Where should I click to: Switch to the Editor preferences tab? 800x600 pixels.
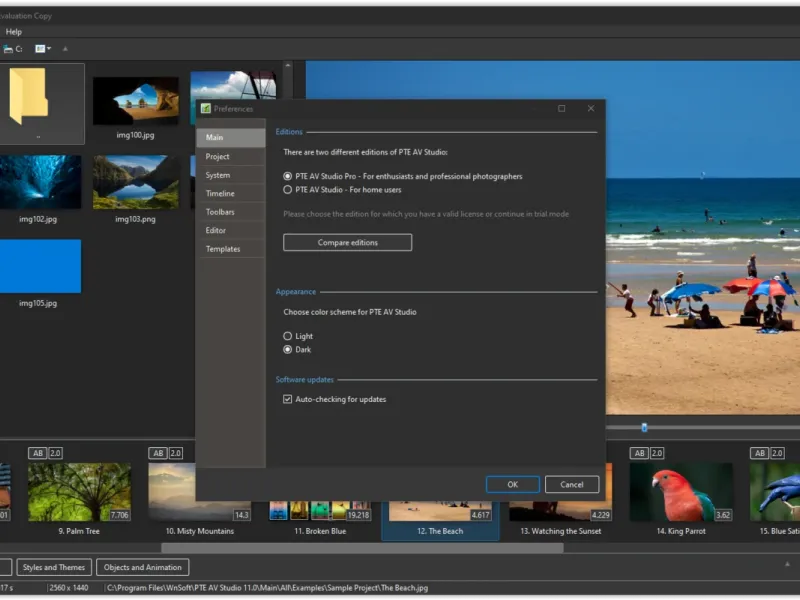pyautogui.click(x=231, y=231)
